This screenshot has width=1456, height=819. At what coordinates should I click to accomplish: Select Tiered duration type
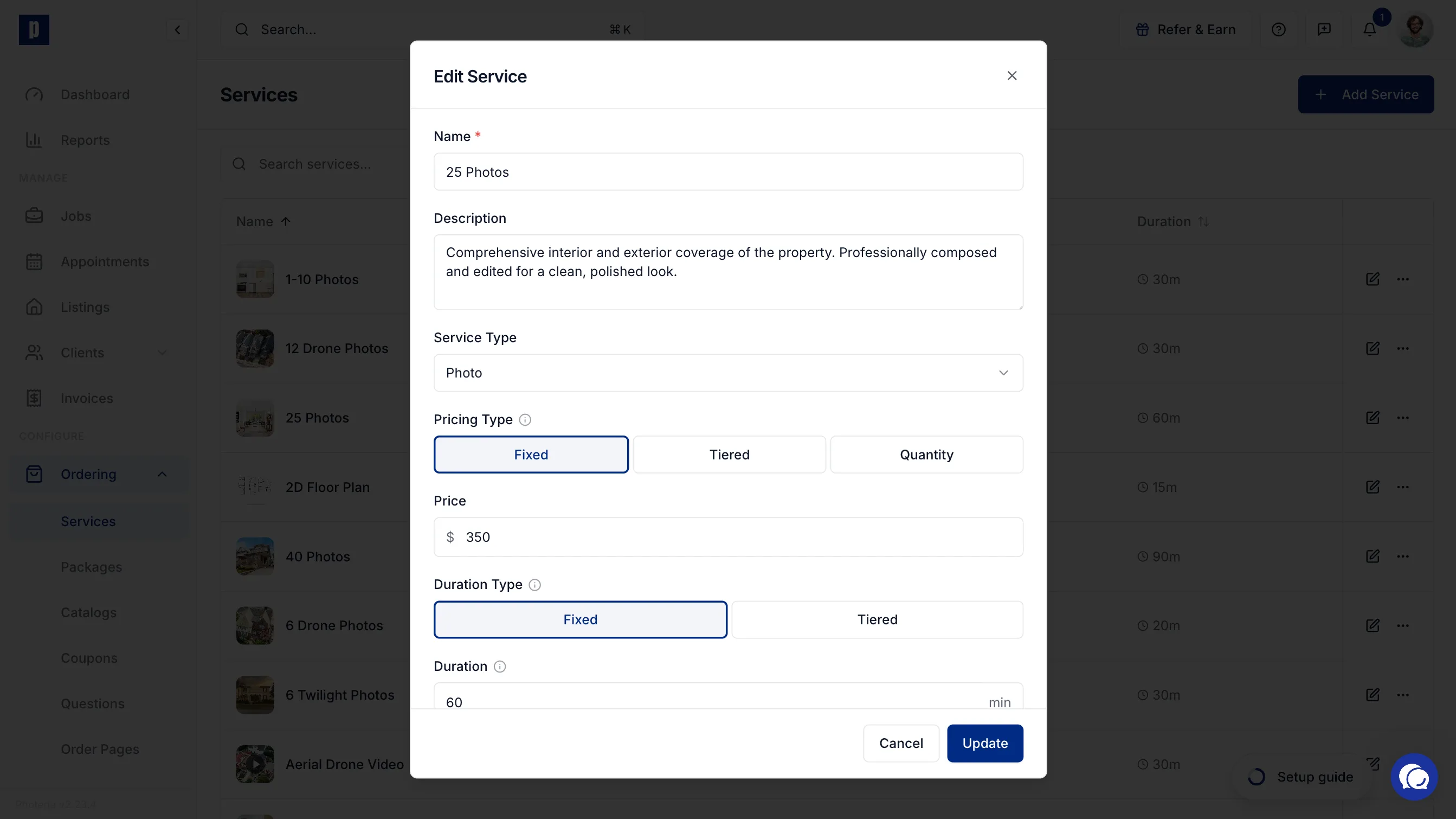[877, 620]
